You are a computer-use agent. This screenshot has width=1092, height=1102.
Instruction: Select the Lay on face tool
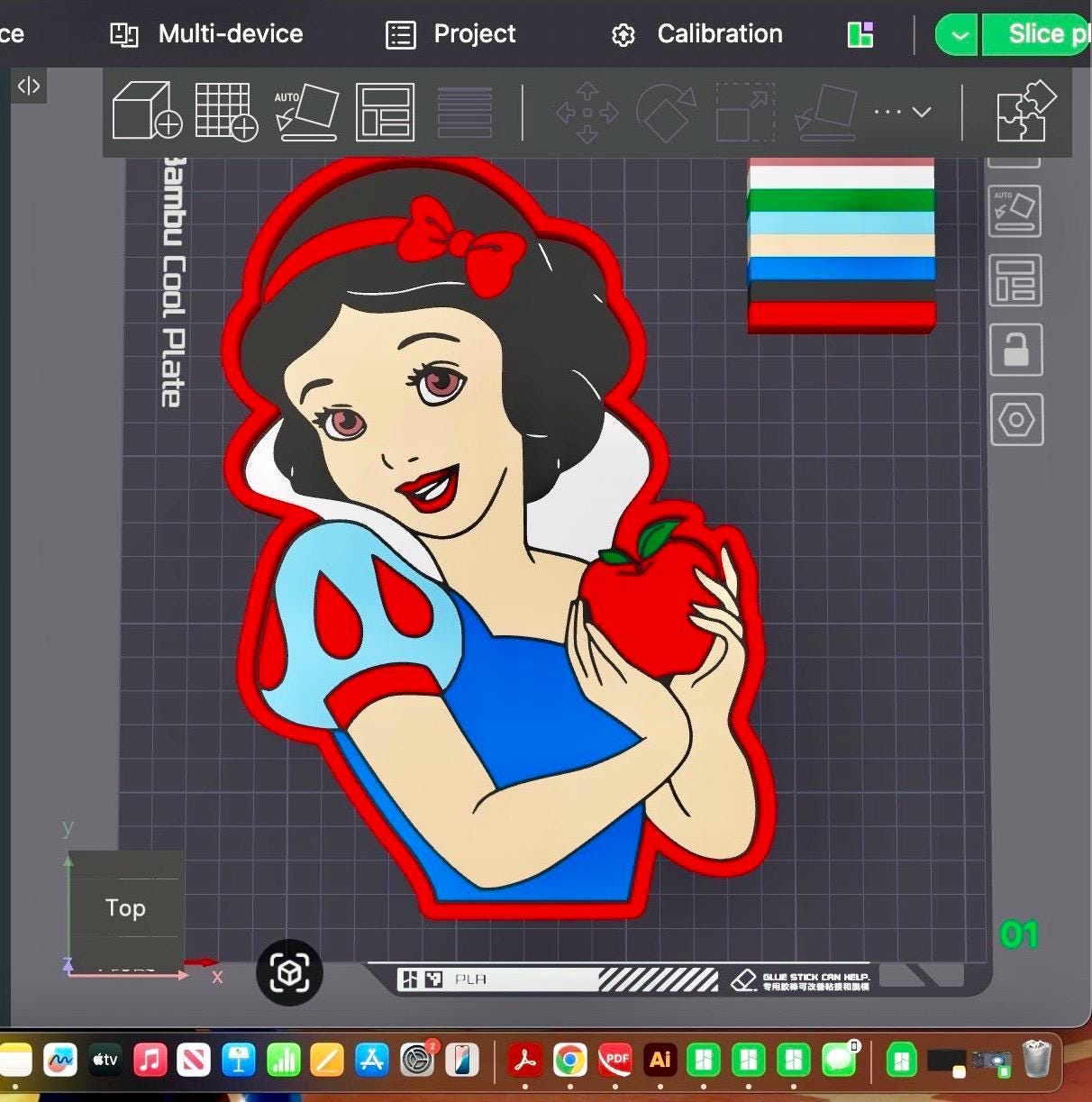click(826, 112)
